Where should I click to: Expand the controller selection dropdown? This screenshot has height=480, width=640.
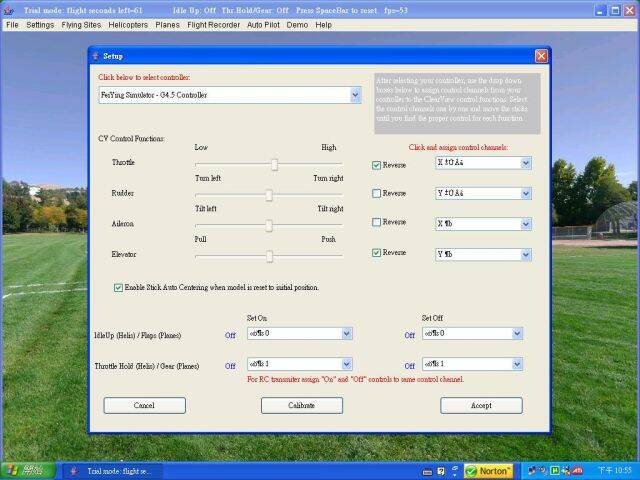pos(355,95)
